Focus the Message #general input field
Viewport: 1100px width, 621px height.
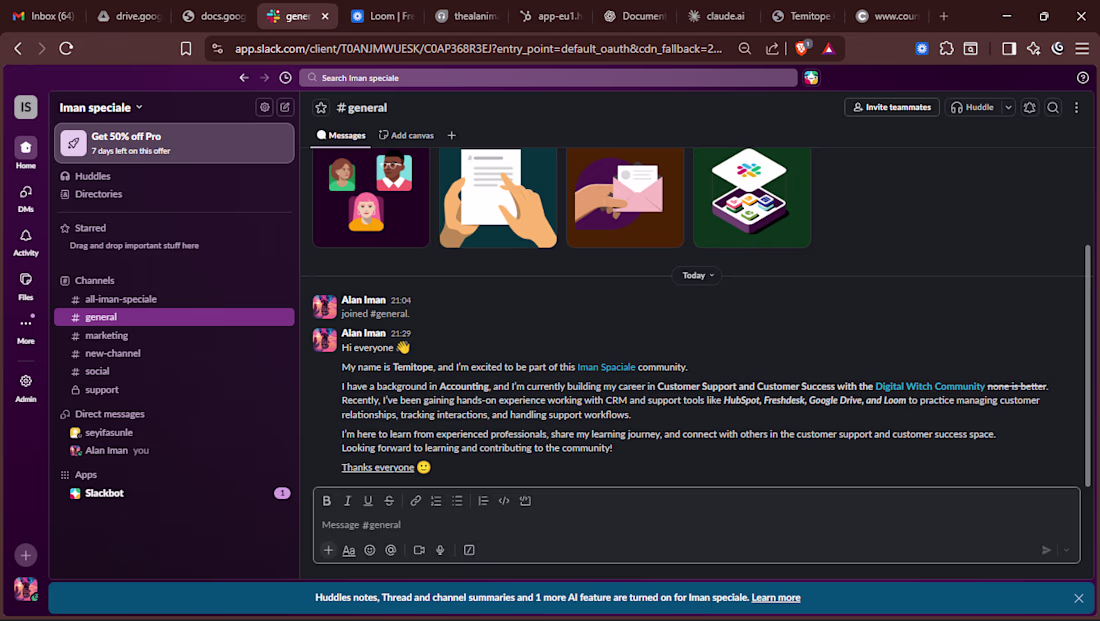tap(696, 525)
